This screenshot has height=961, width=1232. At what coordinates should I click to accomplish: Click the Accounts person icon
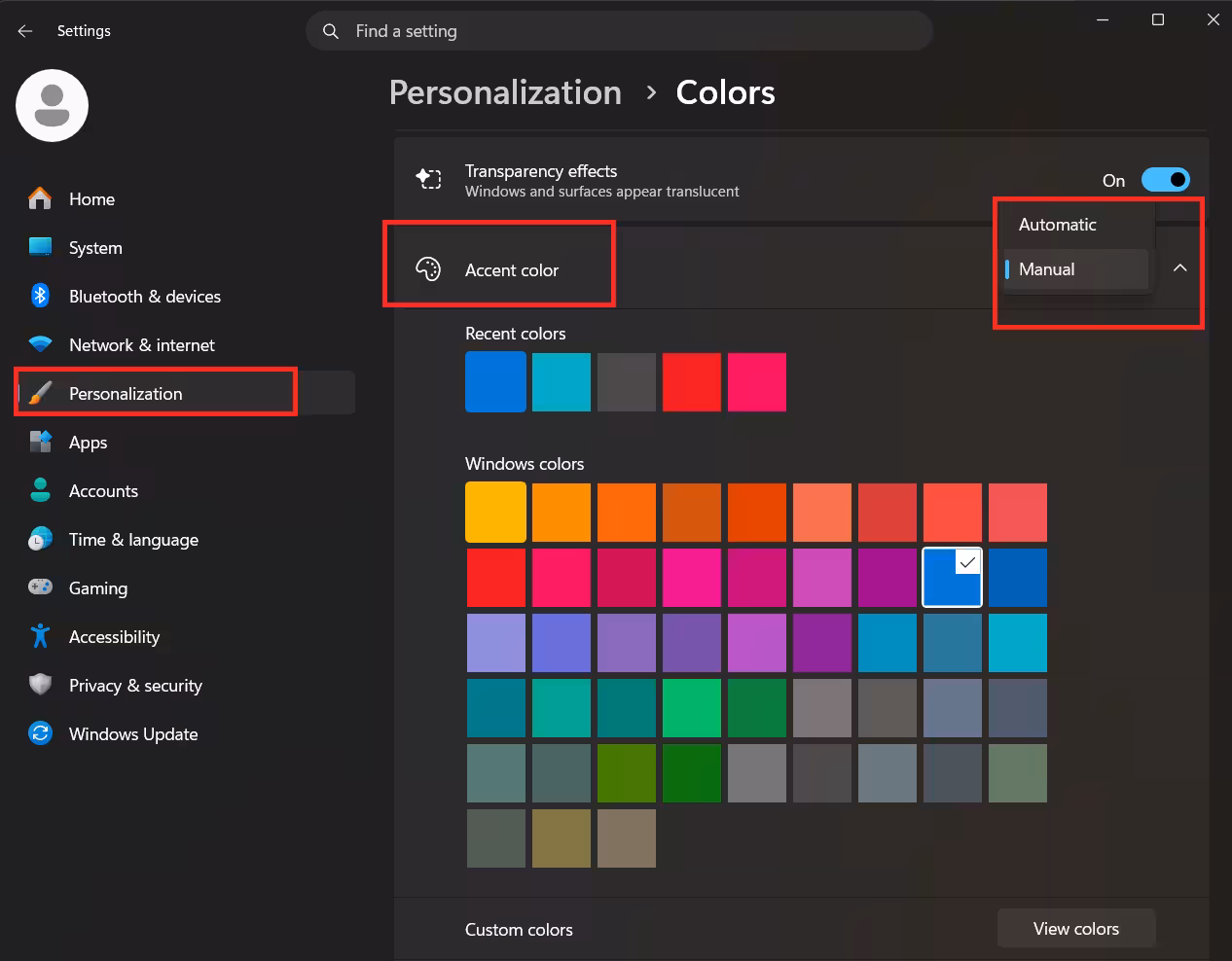coord(40,490)
